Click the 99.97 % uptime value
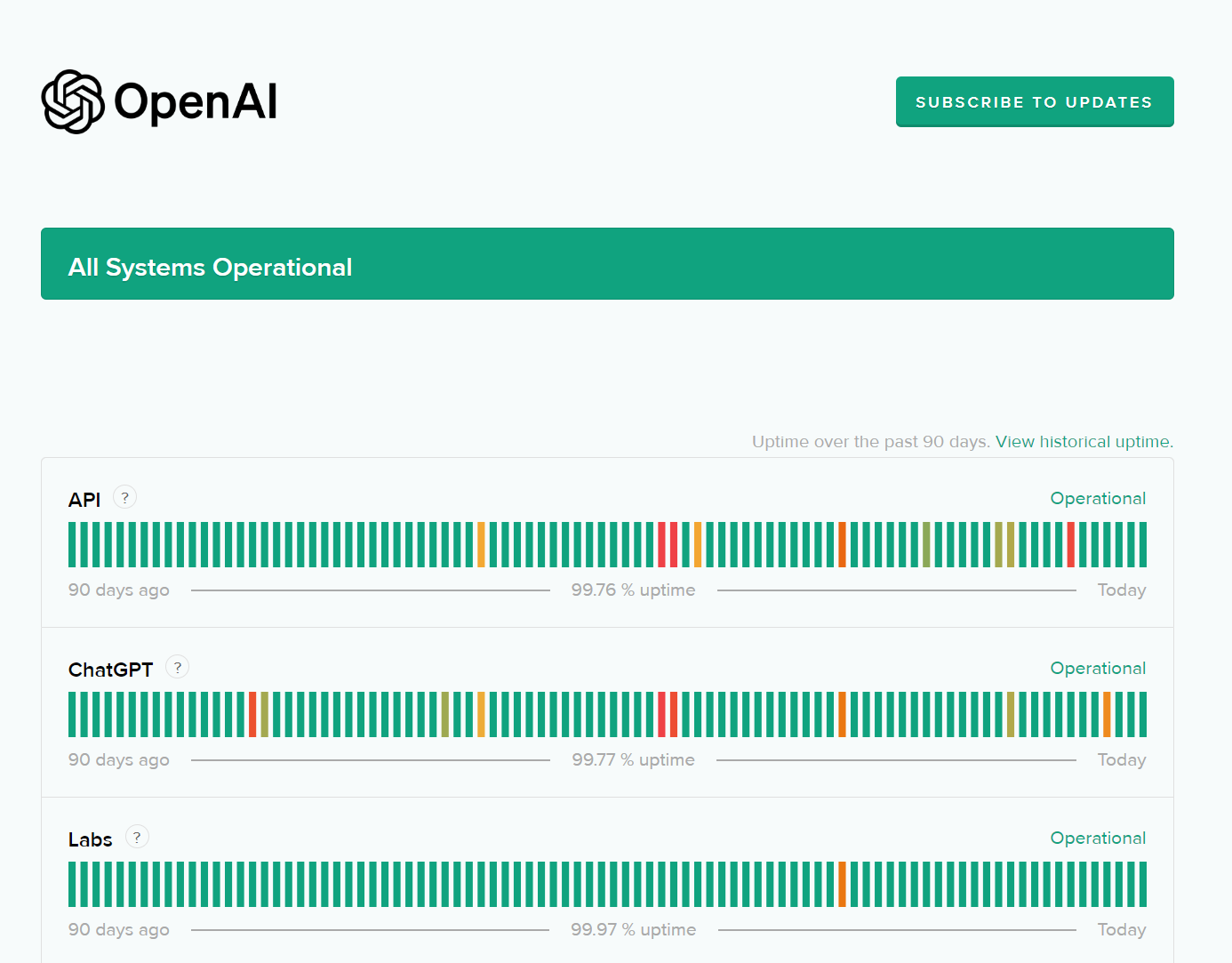This screenshot has height=963, width=1232. point(634,930)
